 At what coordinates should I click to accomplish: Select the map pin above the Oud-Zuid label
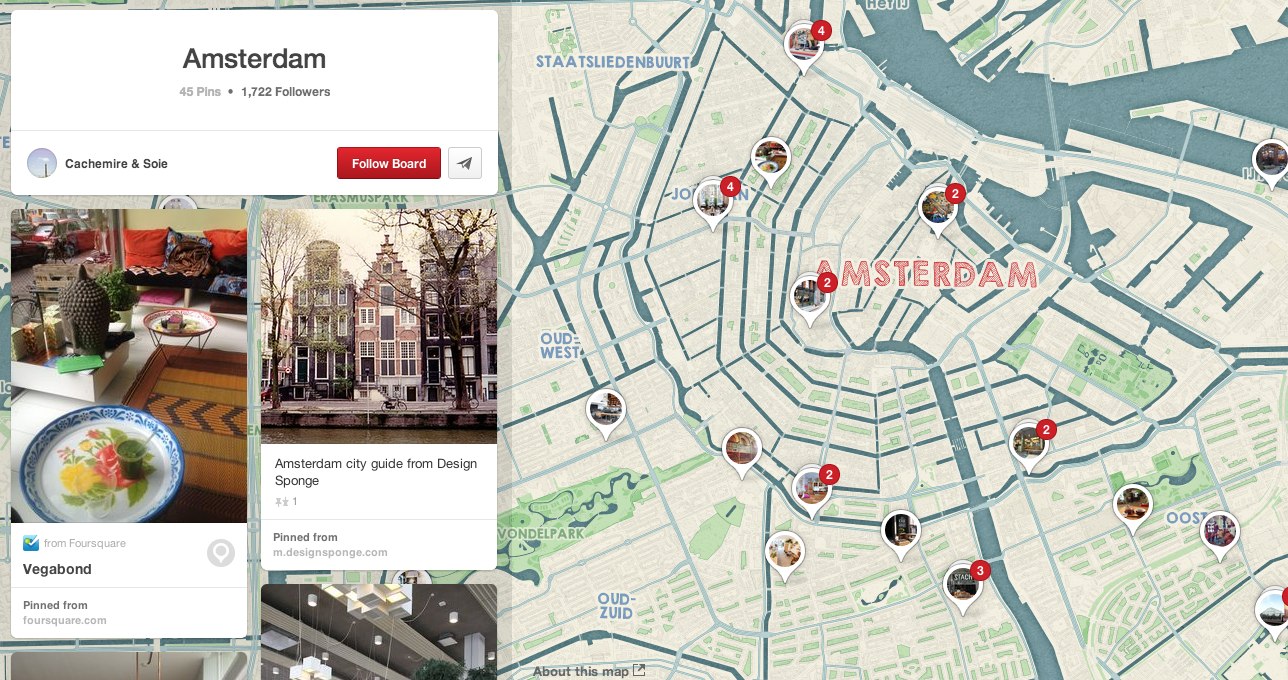point(785,554)
